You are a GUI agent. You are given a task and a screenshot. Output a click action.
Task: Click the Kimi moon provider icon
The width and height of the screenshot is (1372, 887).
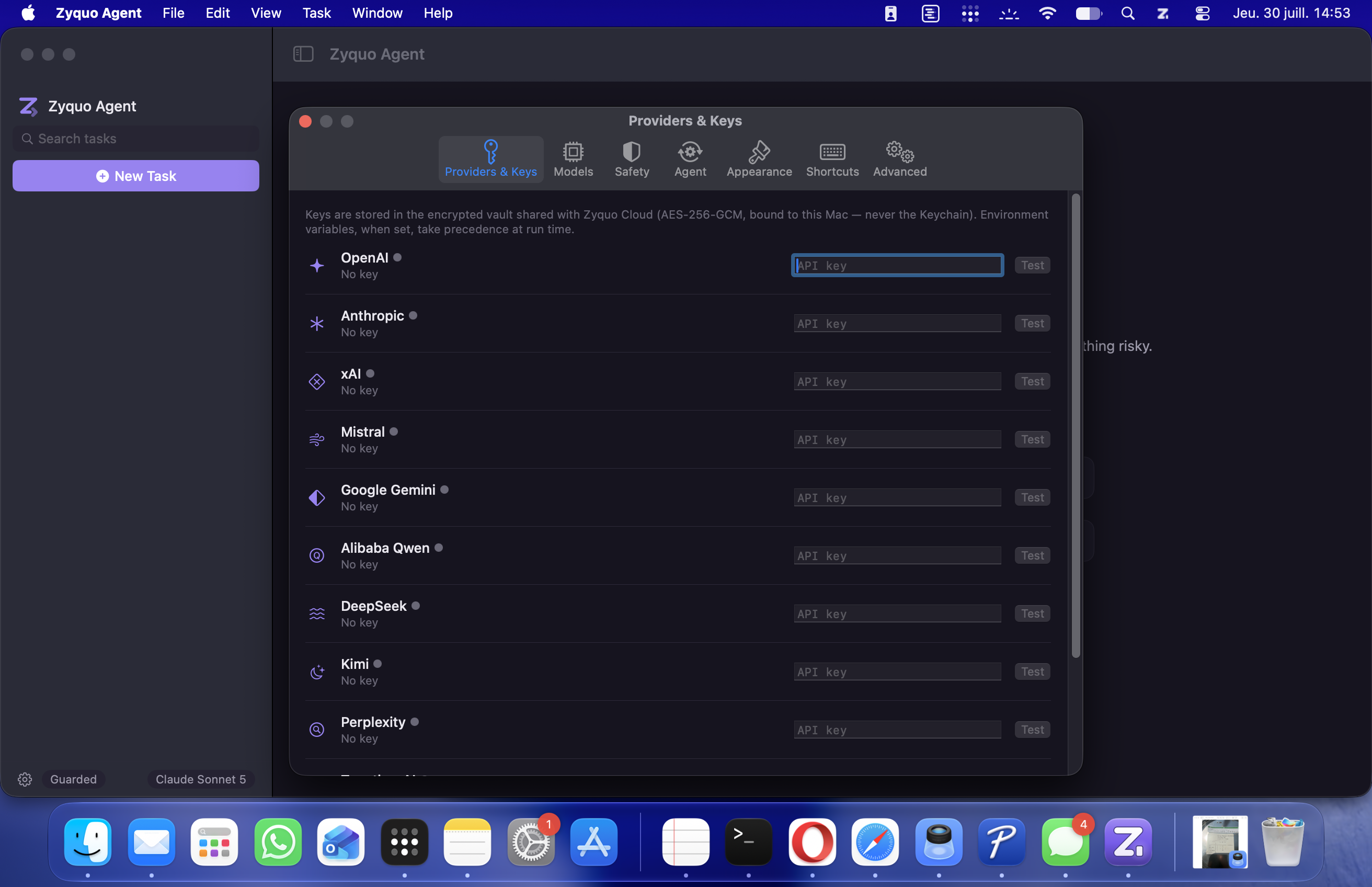tap(317, 672)
